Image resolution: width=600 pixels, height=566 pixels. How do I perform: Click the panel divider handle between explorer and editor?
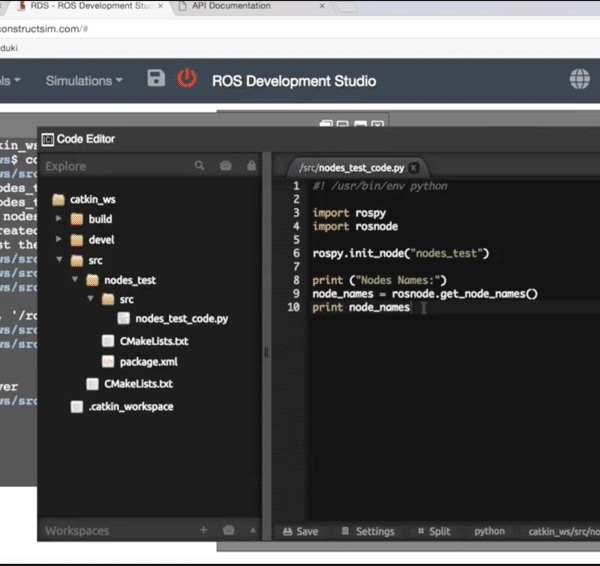266,352
